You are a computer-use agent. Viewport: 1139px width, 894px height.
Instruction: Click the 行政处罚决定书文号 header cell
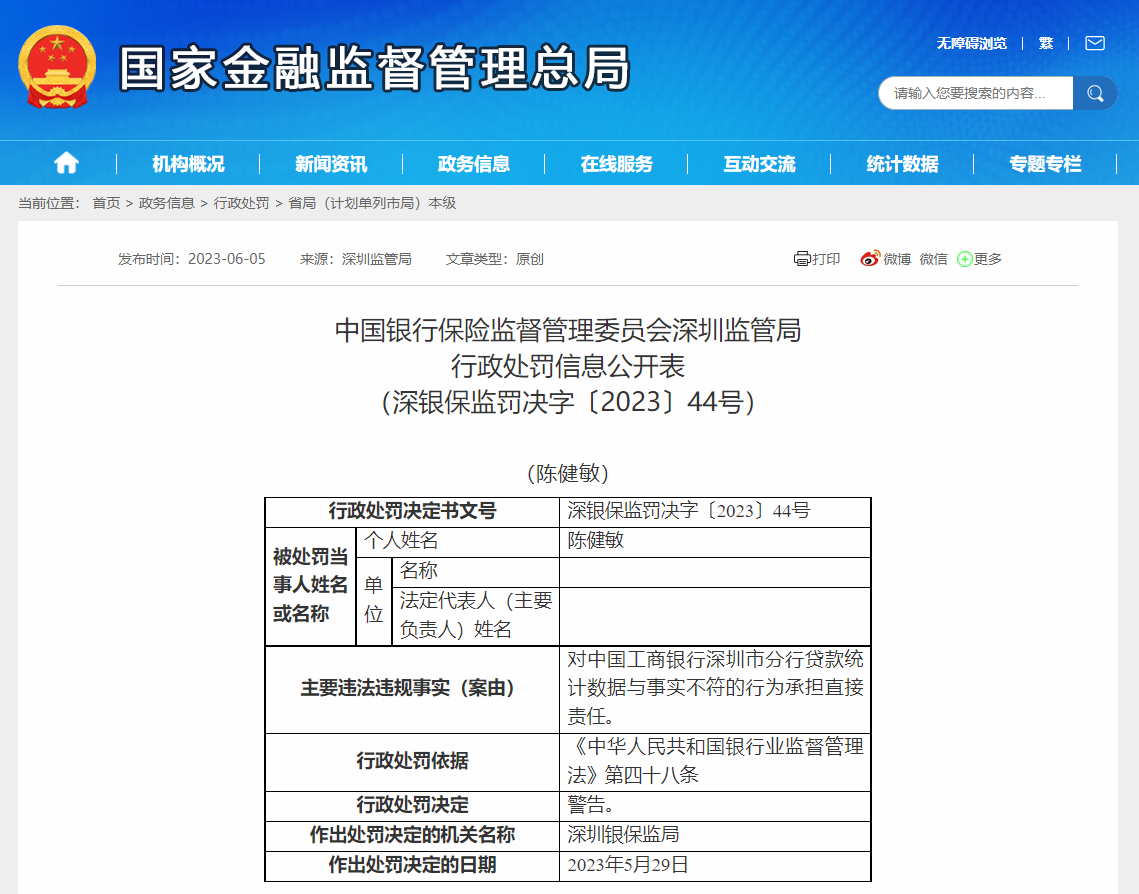[412, 512]
